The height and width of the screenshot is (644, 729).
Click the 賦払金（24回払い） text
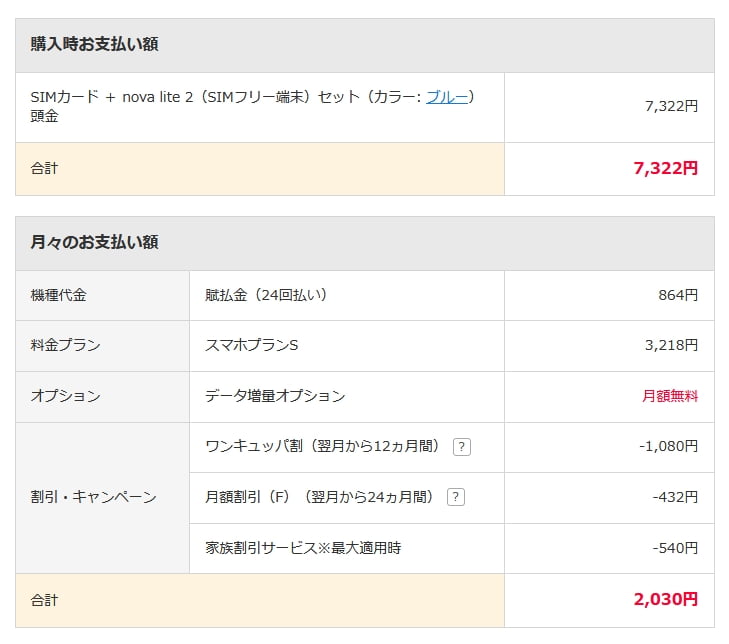pos(266,295)
